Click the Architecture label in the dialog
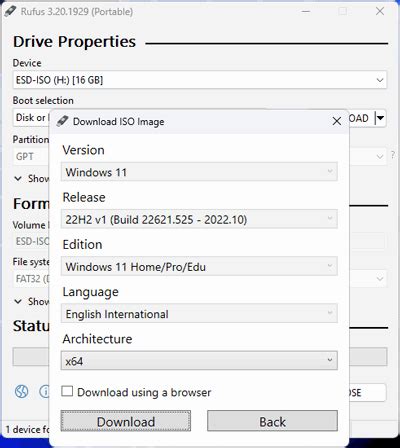This screenshot has width=400, height=448. pos(97,339)
